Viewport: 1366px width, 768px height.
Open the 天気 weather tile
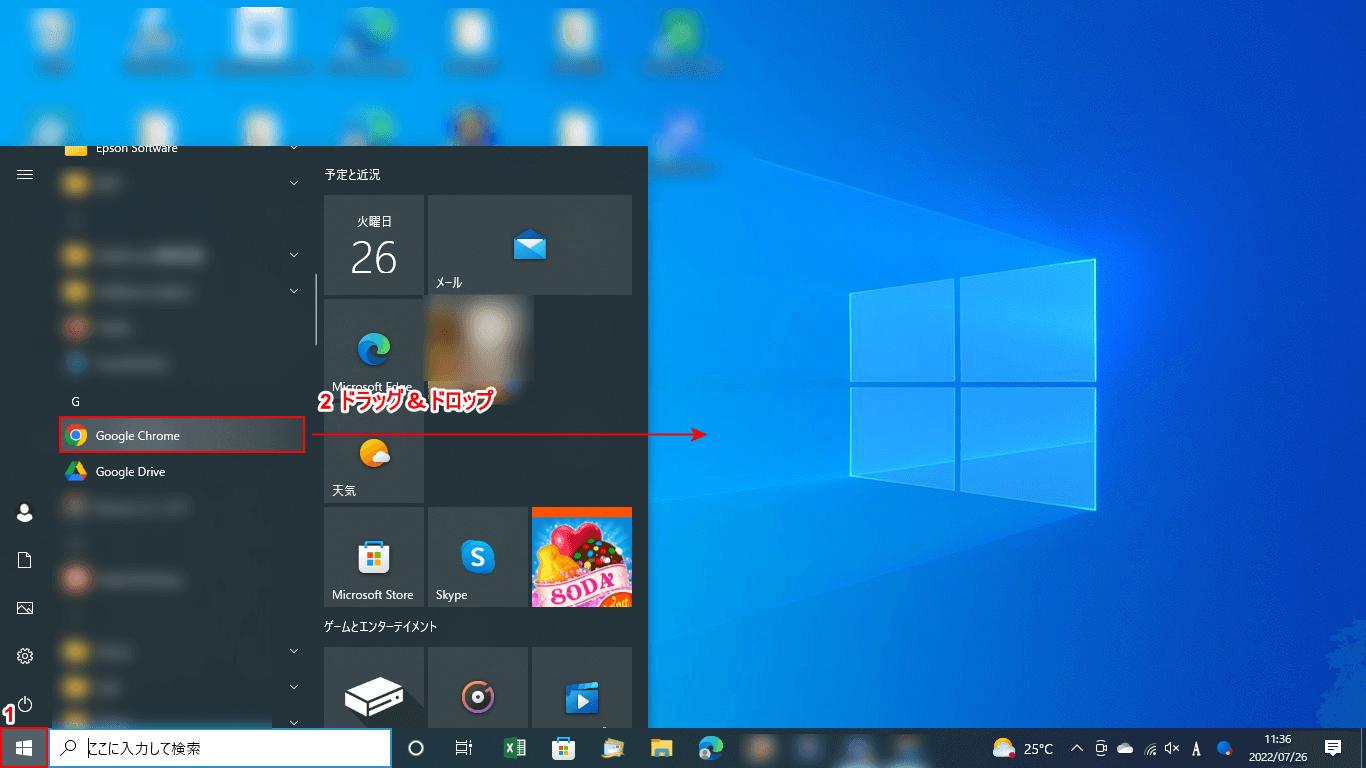pyautogui.click(x=374, y=453)
